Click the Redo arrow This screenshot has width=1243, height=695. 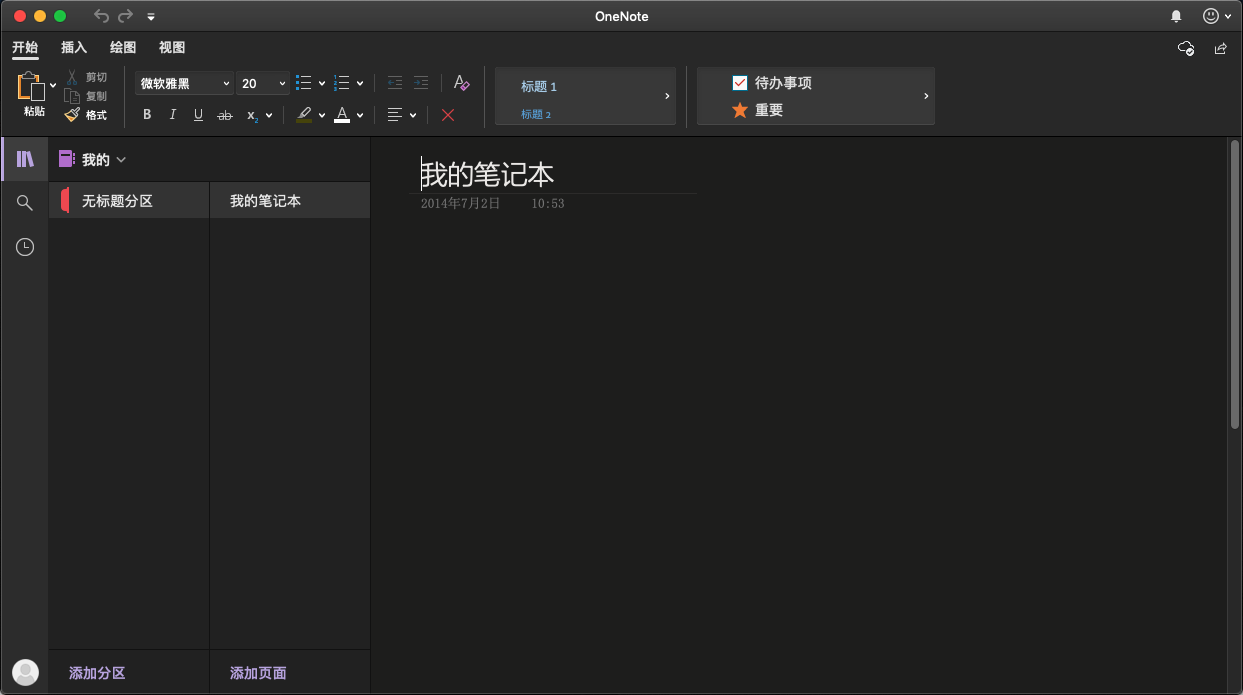point(125,16)
